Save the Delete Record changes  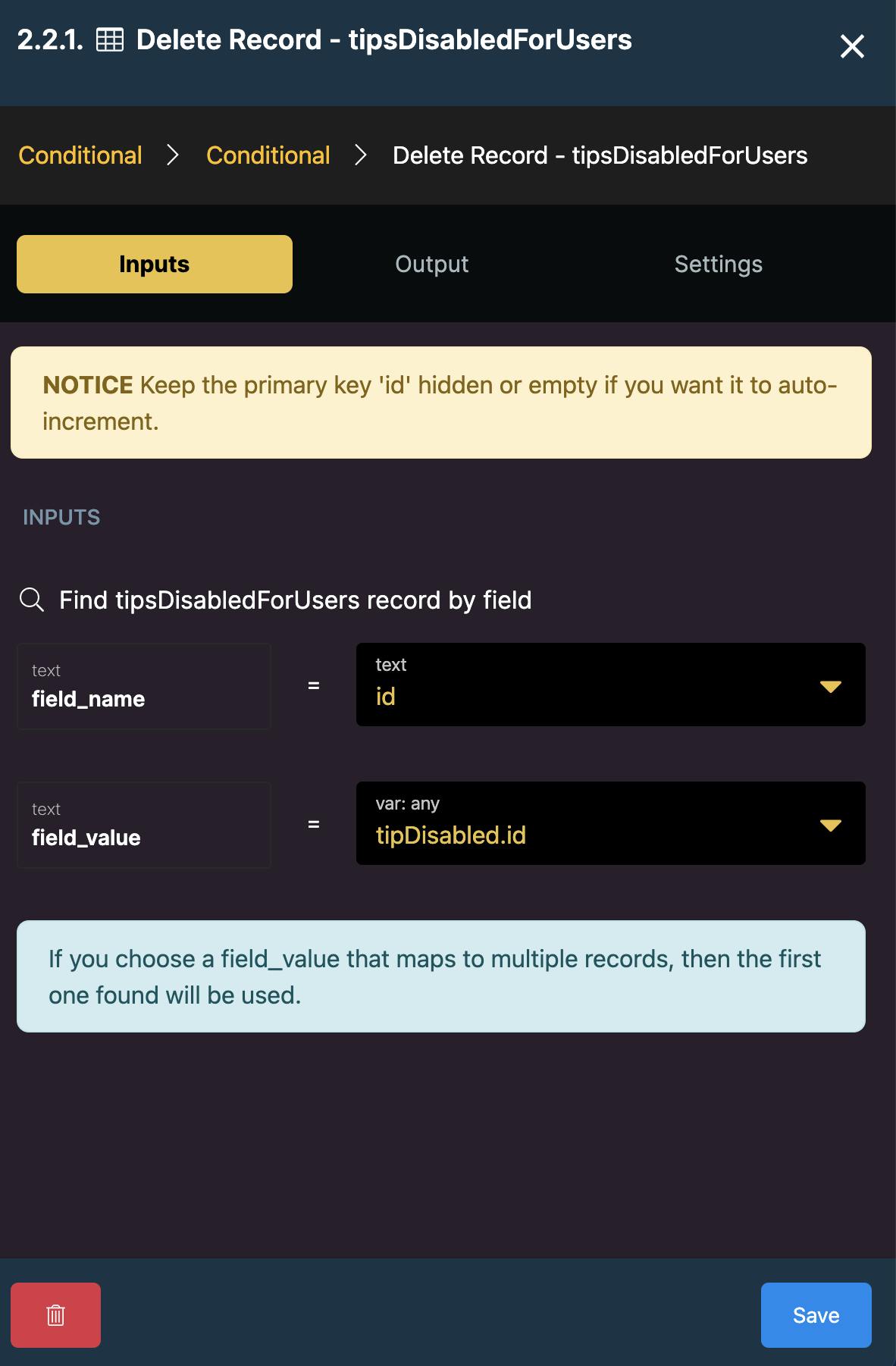click(816, 1314)
